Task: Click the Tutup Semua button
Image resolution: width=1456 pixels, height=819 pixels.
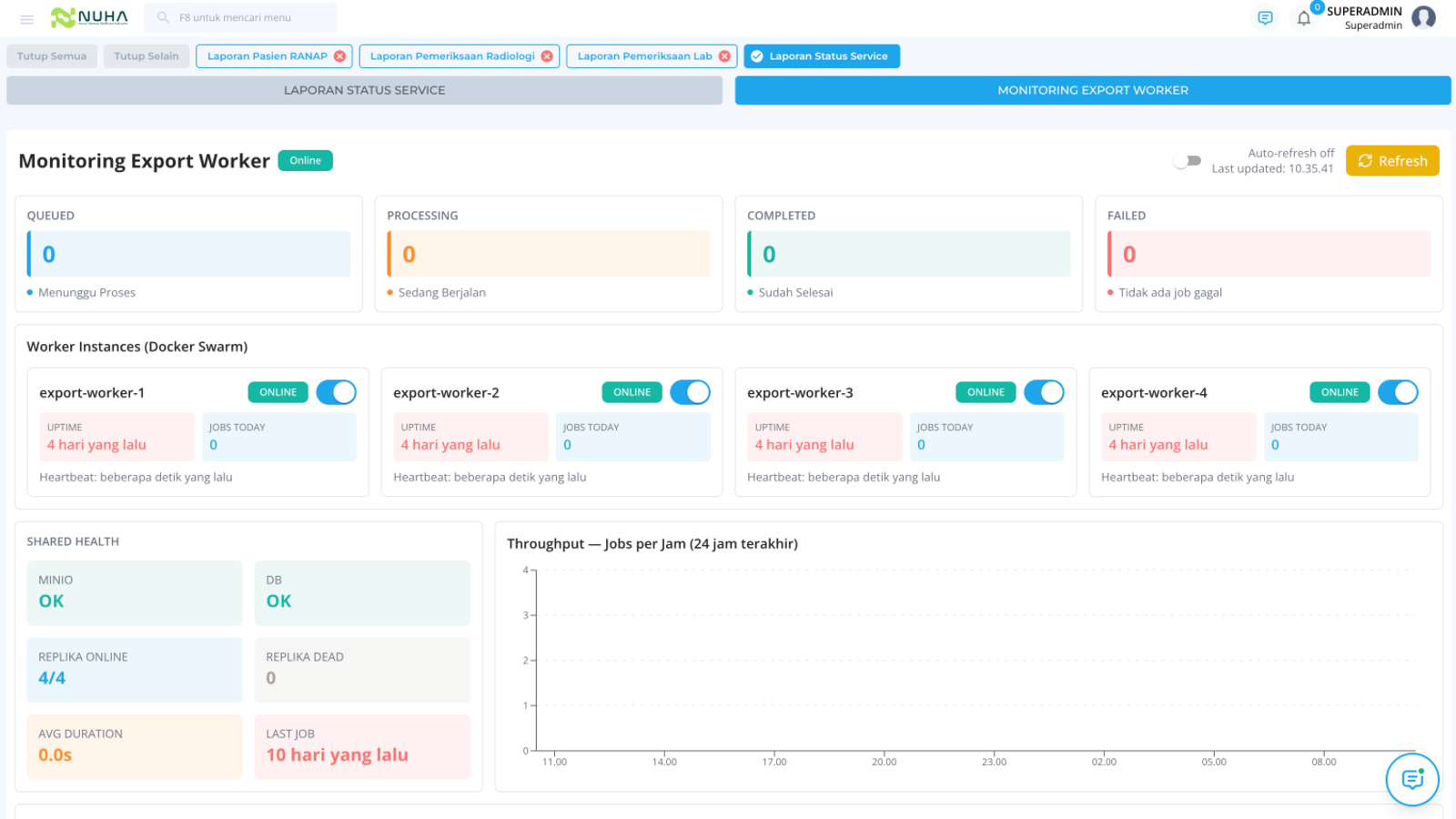Action: point(52,56)
